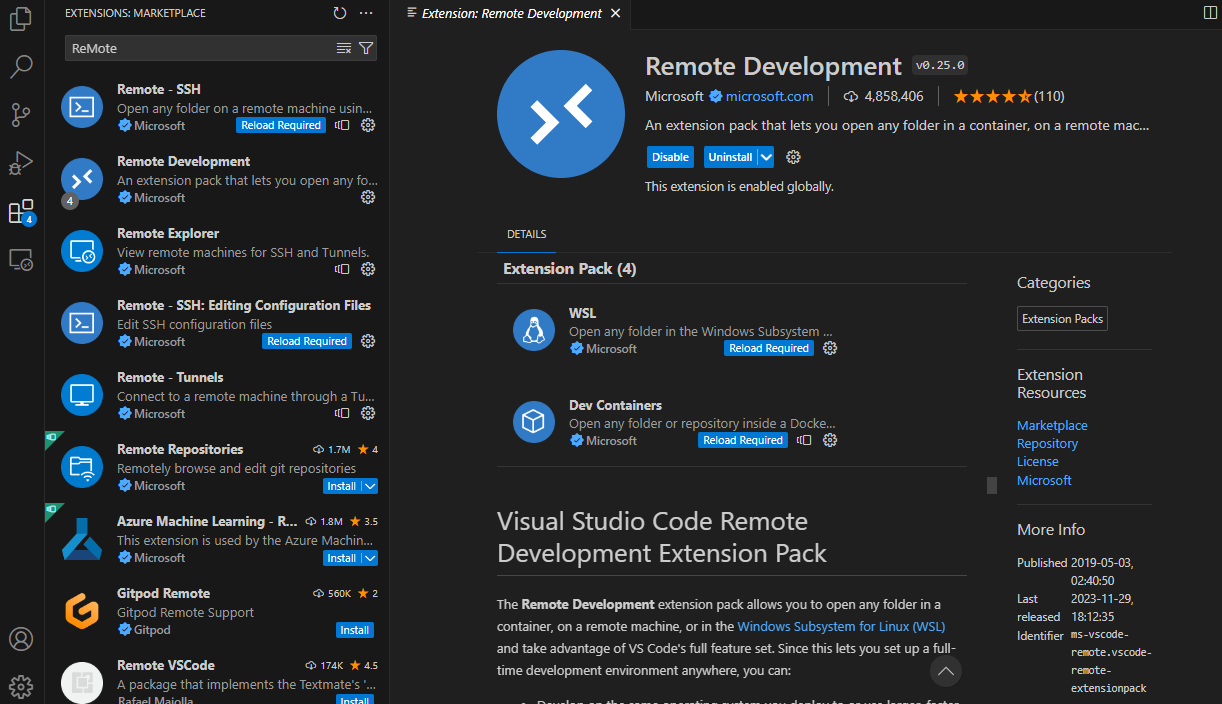
Task: Open the Search view in activity bar
Action: click(x=21, y=67)
